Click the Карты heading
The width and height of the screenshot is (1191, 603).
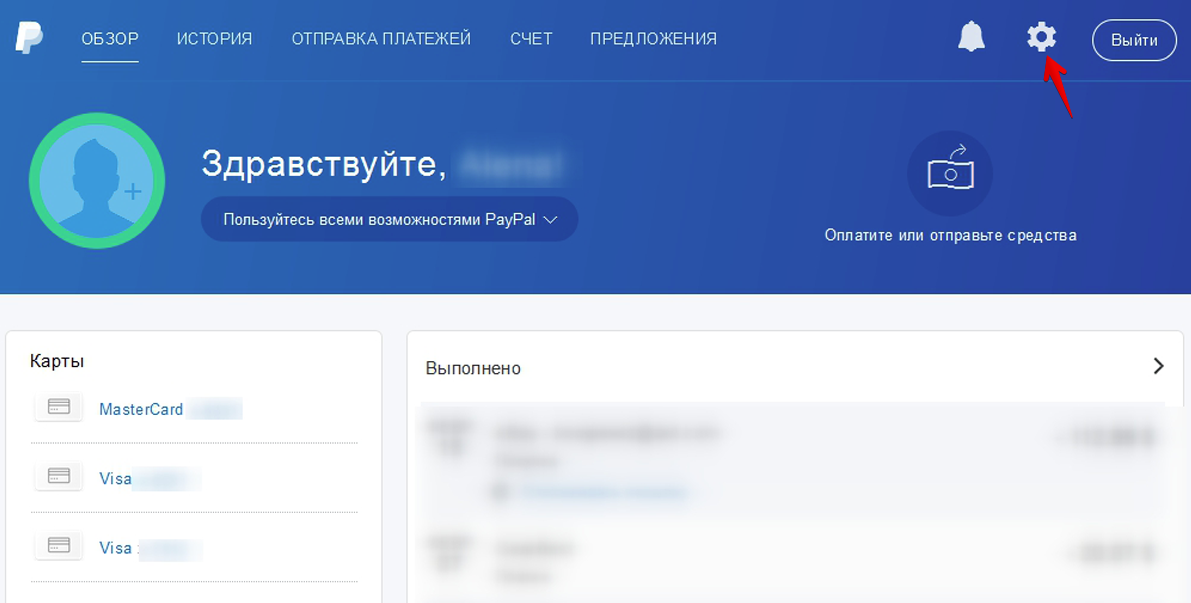(57, 361)
